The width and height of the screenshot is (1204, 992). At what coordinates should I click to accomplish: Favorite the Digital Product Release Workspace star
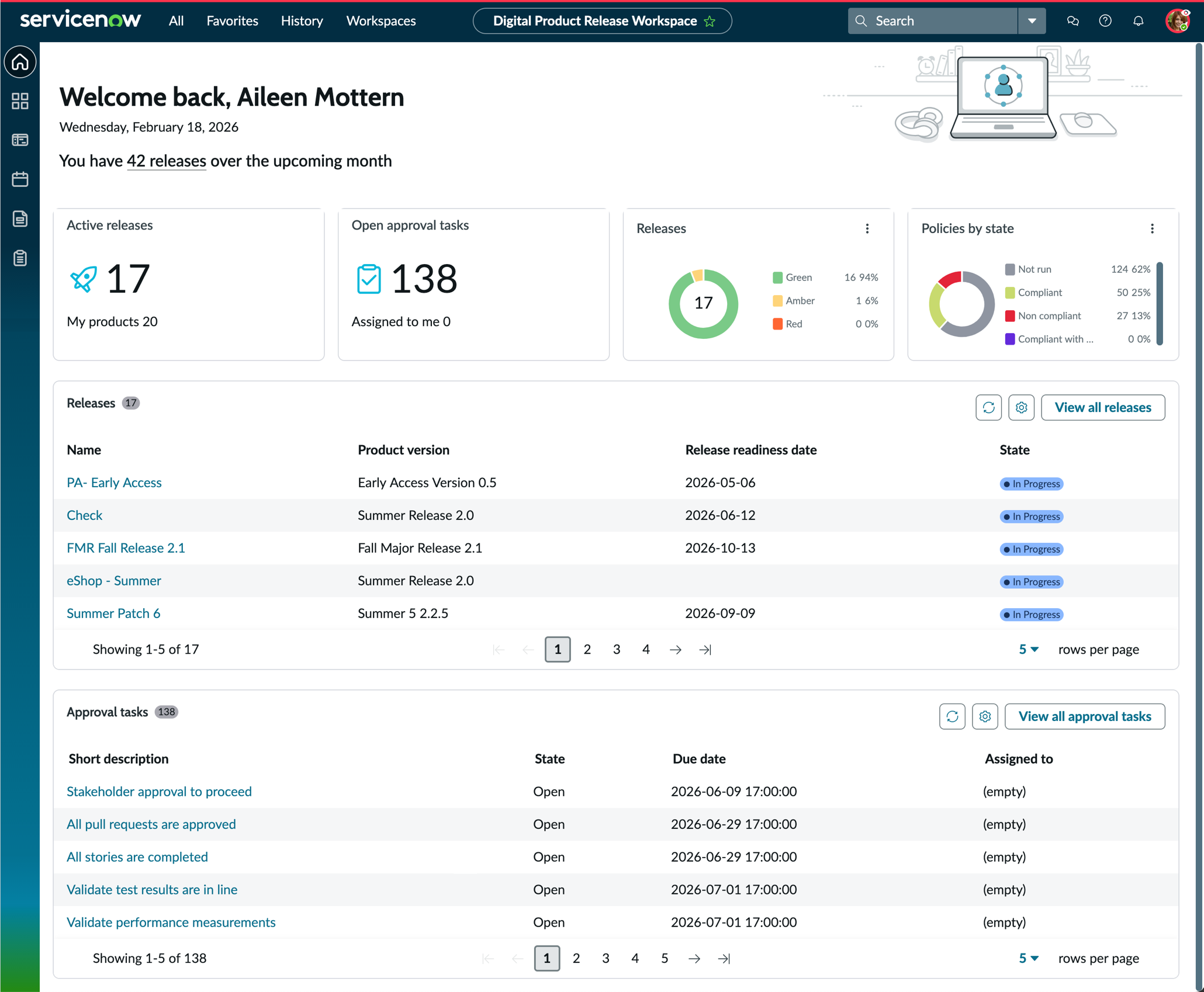click(710, 22)
